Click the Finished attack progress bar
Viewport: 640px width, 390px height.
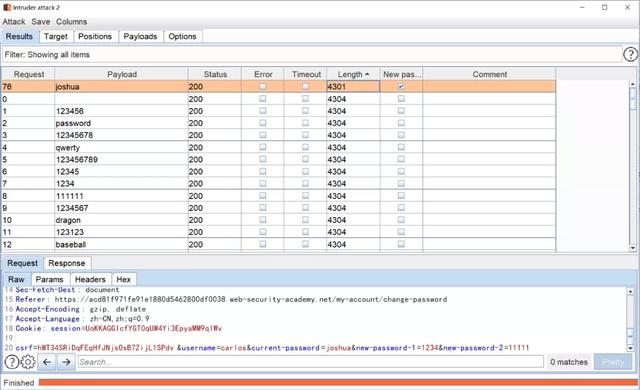(338, 383)
